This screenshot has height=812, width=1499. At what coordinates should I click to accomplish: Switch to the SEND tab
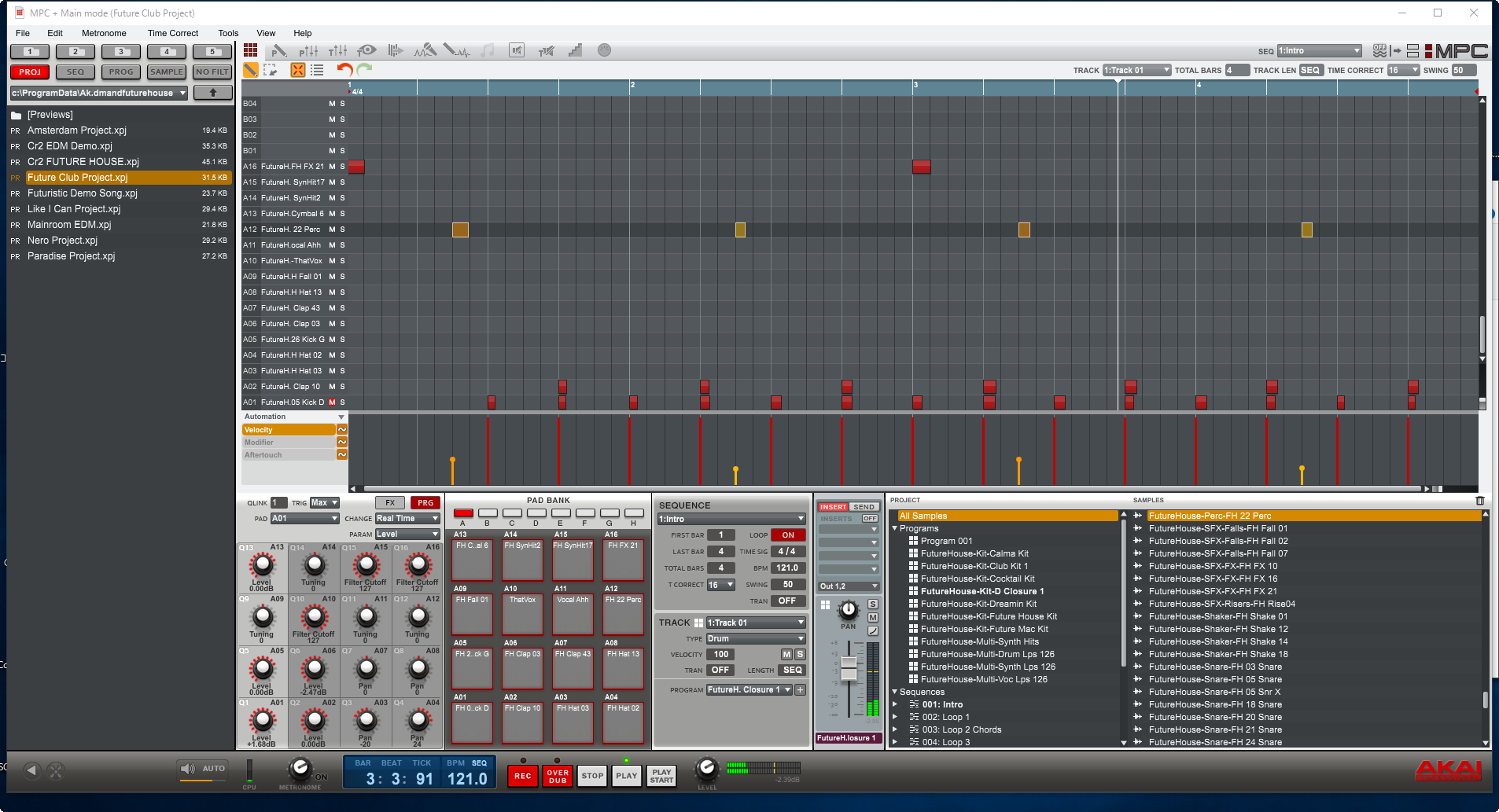864,507
